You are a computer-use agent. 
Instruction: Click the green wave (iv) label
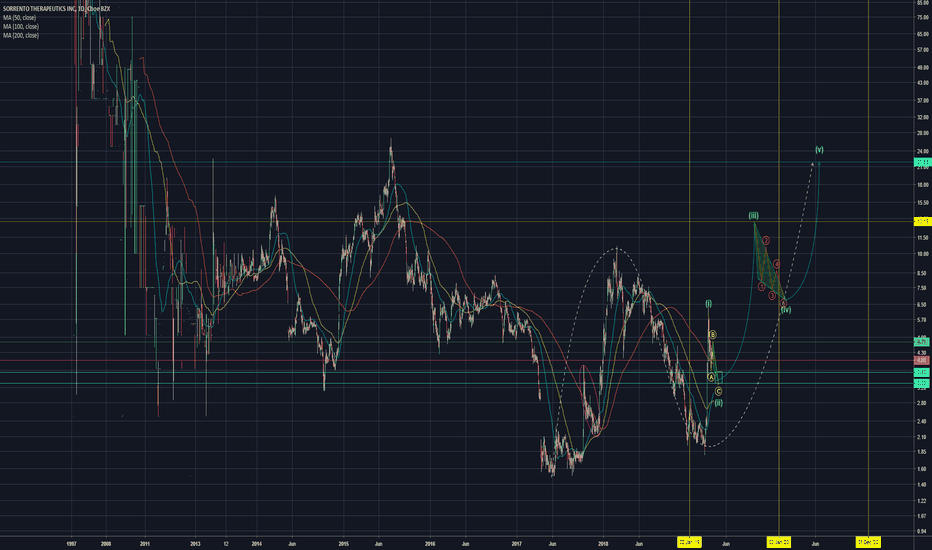(x=786, y=310)
